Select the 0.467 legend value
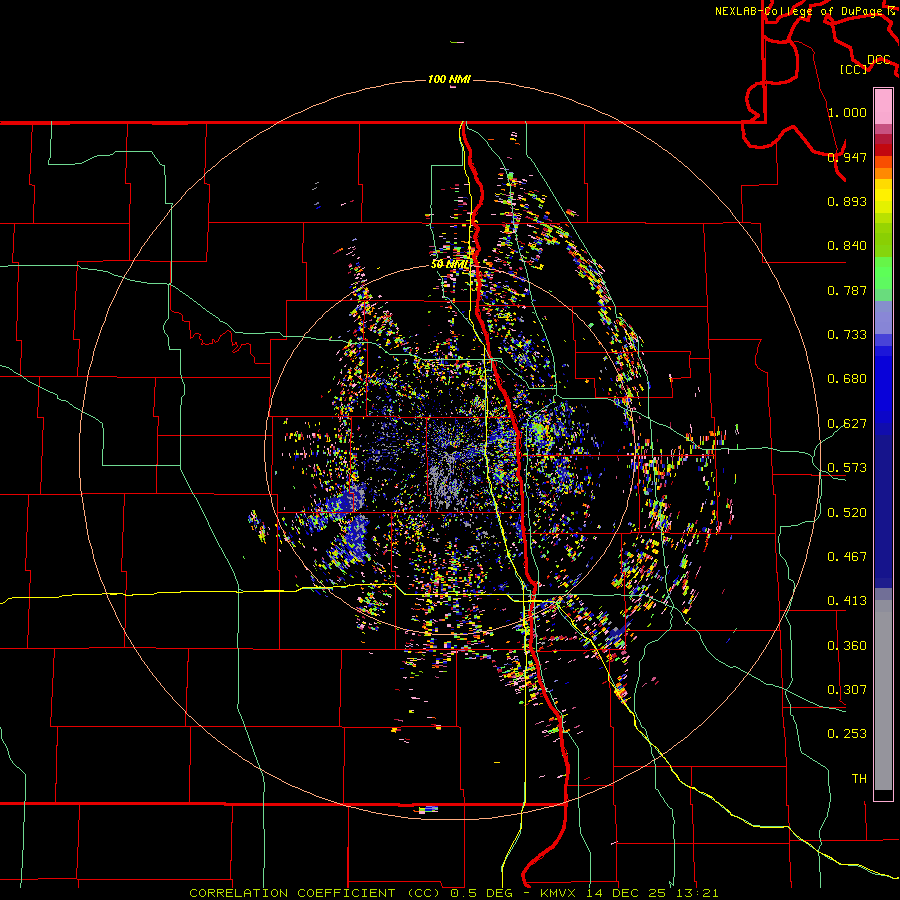 coord(847,557)
